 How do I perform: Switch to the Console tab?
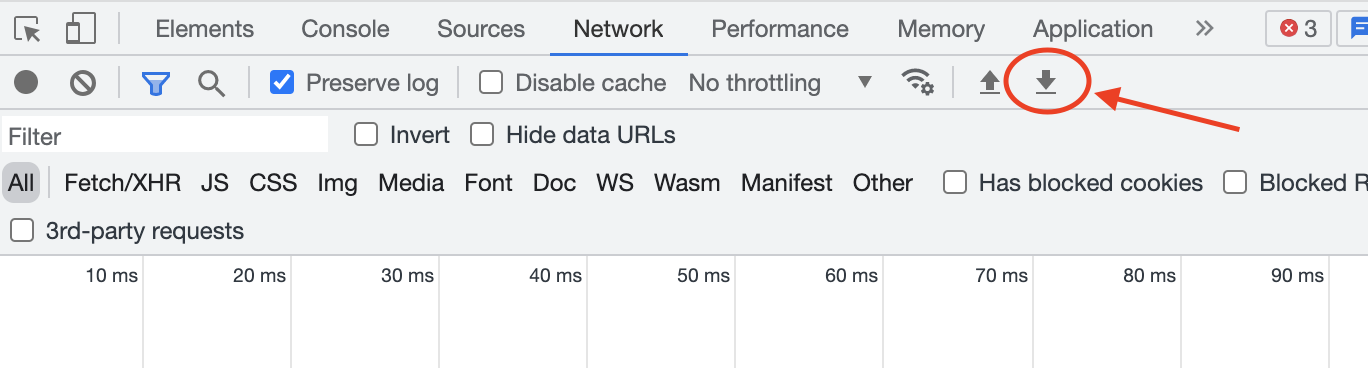[345, 29]
